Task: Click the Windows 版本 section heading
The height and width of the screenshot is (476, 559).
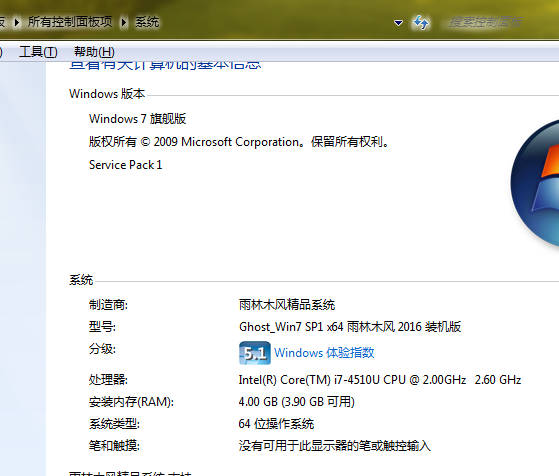Action: click(107, 94)
